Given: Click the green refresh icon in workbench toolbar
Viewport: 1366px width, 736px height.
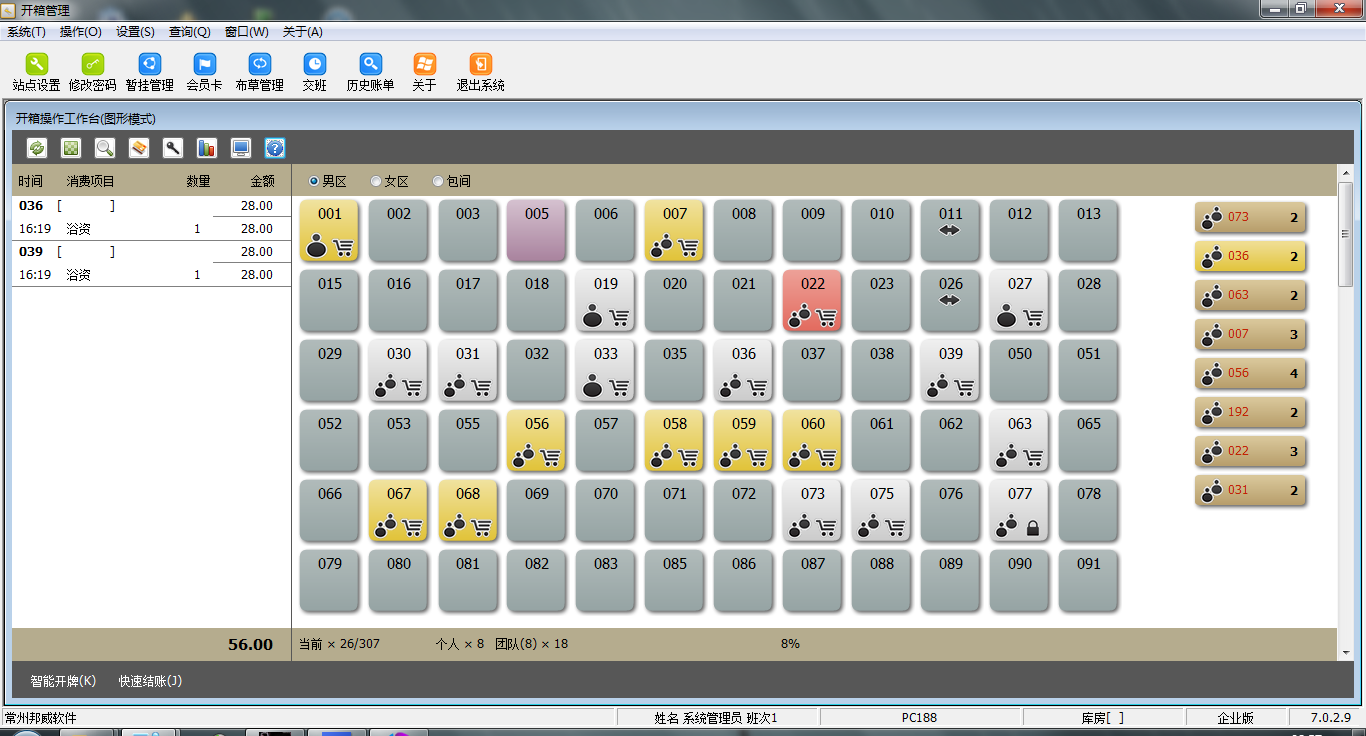Looking at the screenshot, I should (x=37, y=148).
